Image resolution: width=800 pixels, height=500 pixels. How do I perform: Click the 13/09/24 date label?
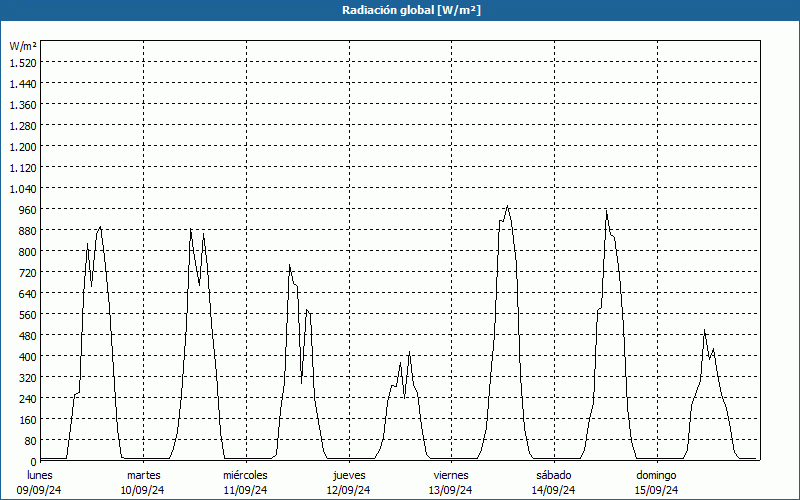450,490
